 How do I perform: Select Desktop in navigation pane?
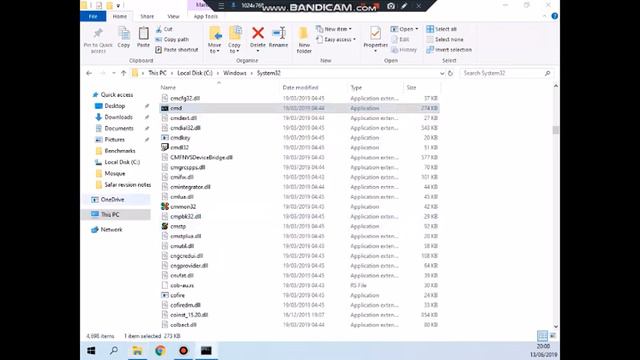(x=114, y=106)
